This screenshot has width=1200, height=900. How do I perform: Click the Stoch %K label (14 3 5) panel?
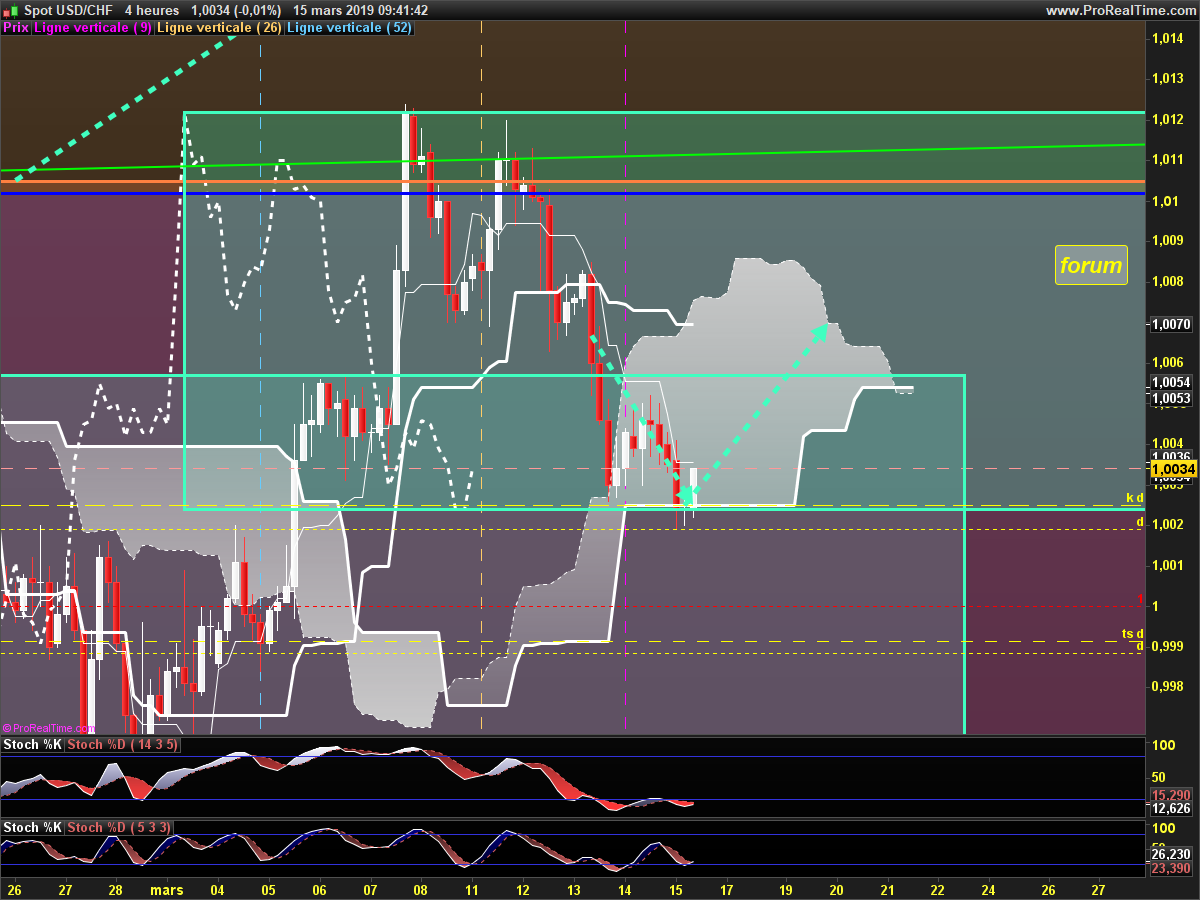click(33, 745)
